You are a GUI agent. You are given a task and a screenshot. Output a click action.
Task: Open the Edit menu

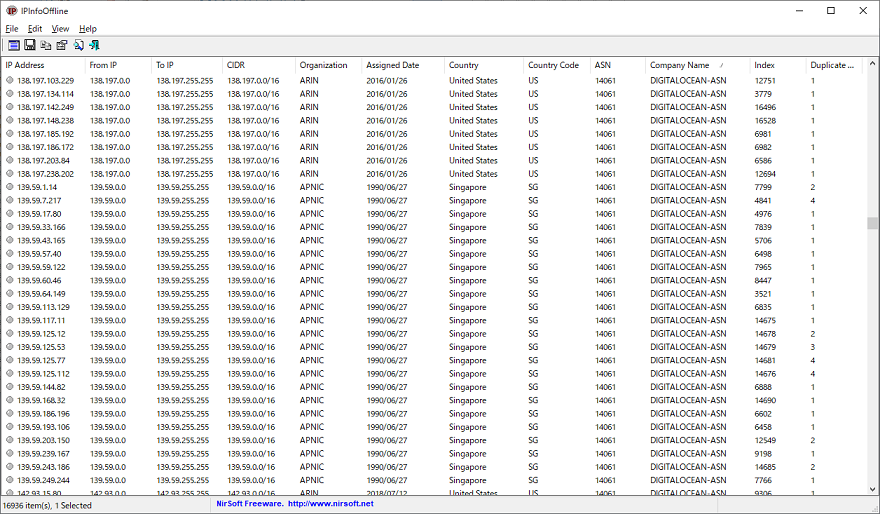(x=35, y=29)
